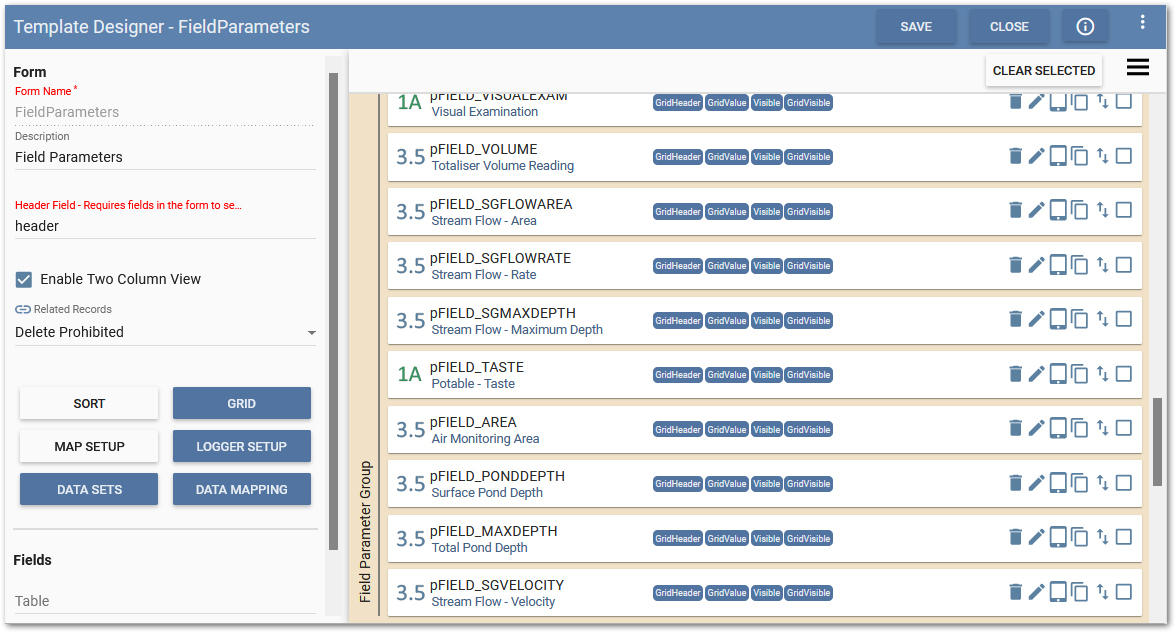The image size is (1176, 633).
Task: Uncheck Enable Two Column View
Action: coord(24,279)
